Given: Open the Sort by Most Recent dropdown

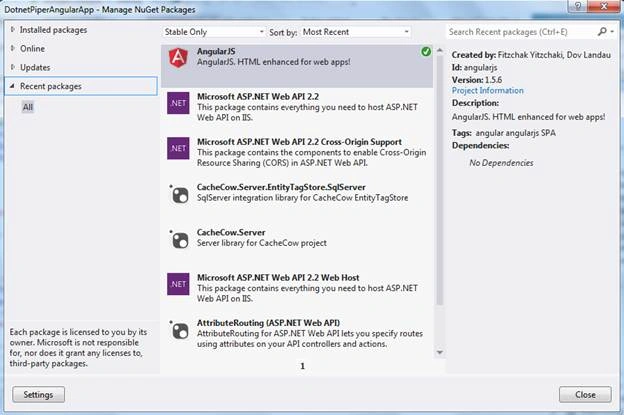Looking at the screenshot, I should 356,32.
